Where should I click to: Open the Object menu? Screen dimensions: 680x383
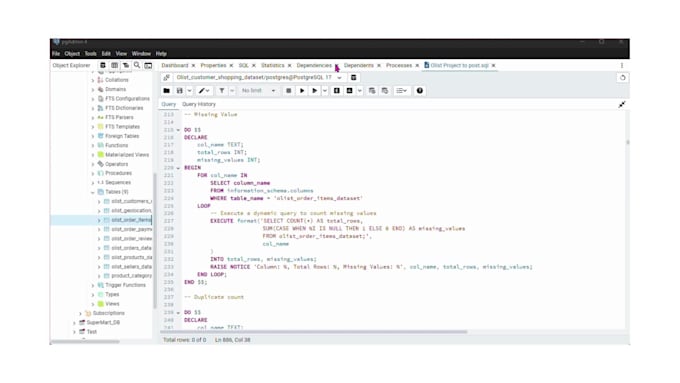(x=72, y=54)
